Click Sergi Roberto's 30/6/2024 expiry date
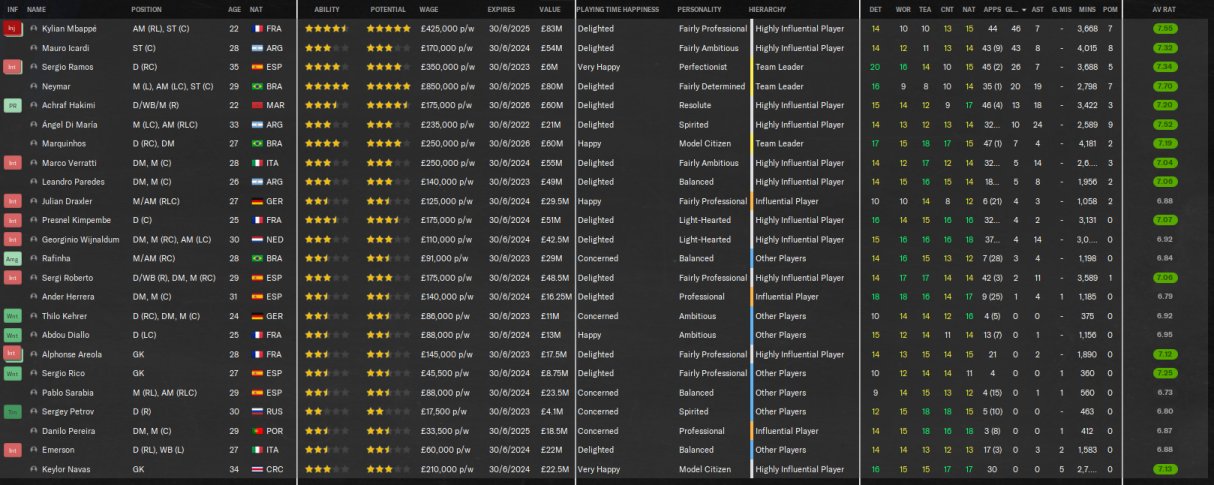The width and height of the screenshot is (1214, 485). point(507,277)
